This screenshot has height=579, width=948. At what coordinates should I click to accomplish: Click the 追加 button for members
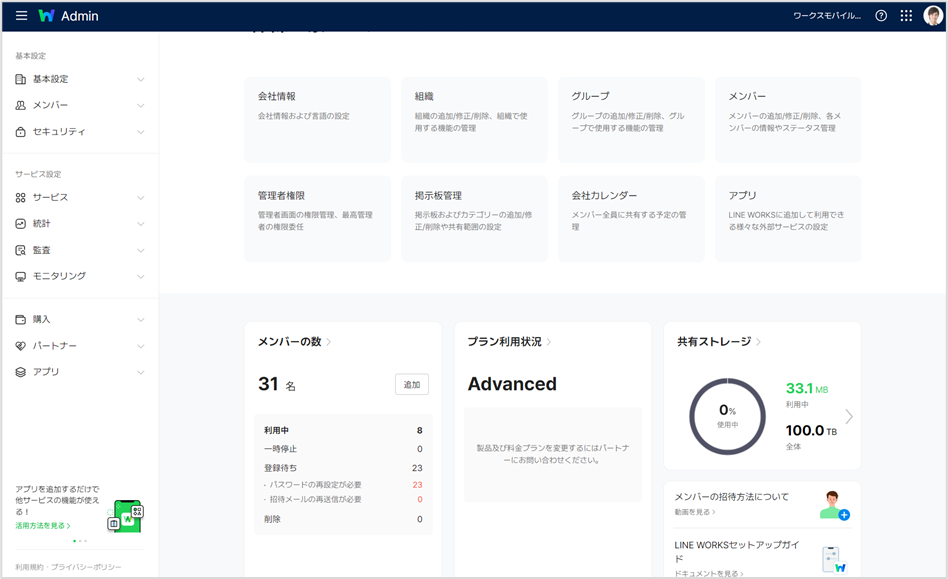(411, 384)
